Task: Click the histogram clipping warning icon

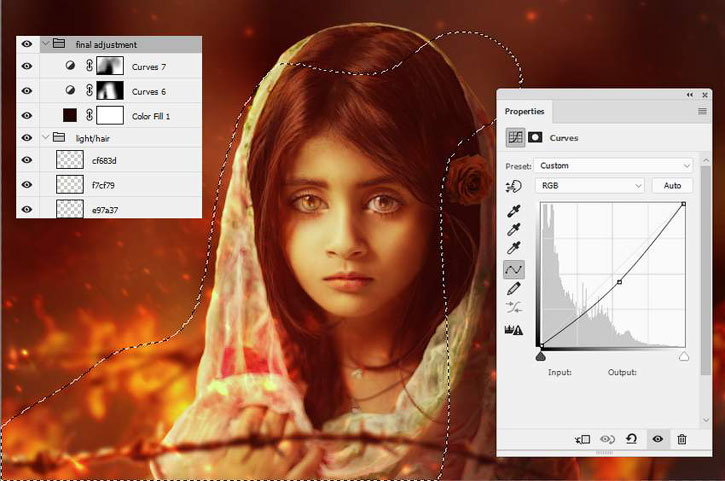Action: (x=514, y=330)
